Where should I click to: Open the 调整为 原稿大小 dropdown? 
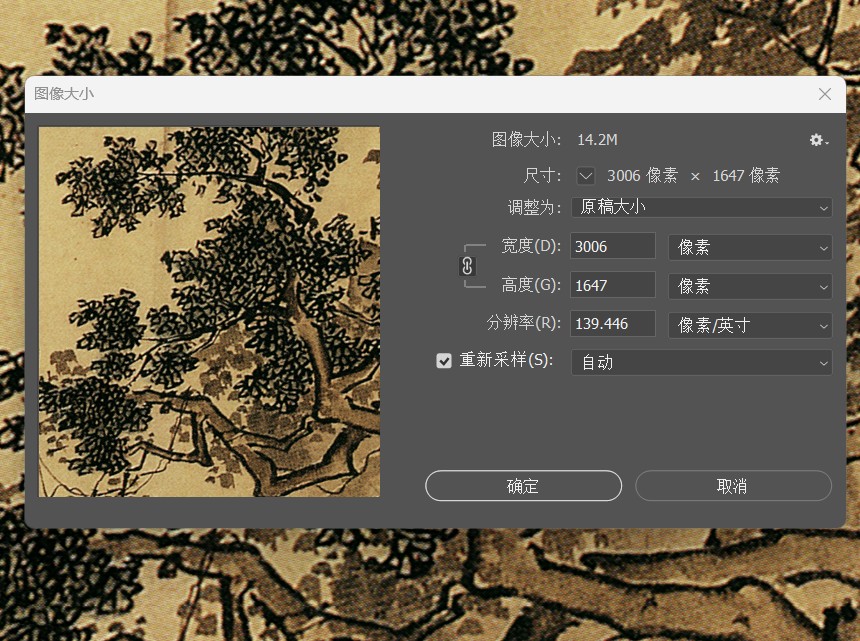tap(701, 207)
